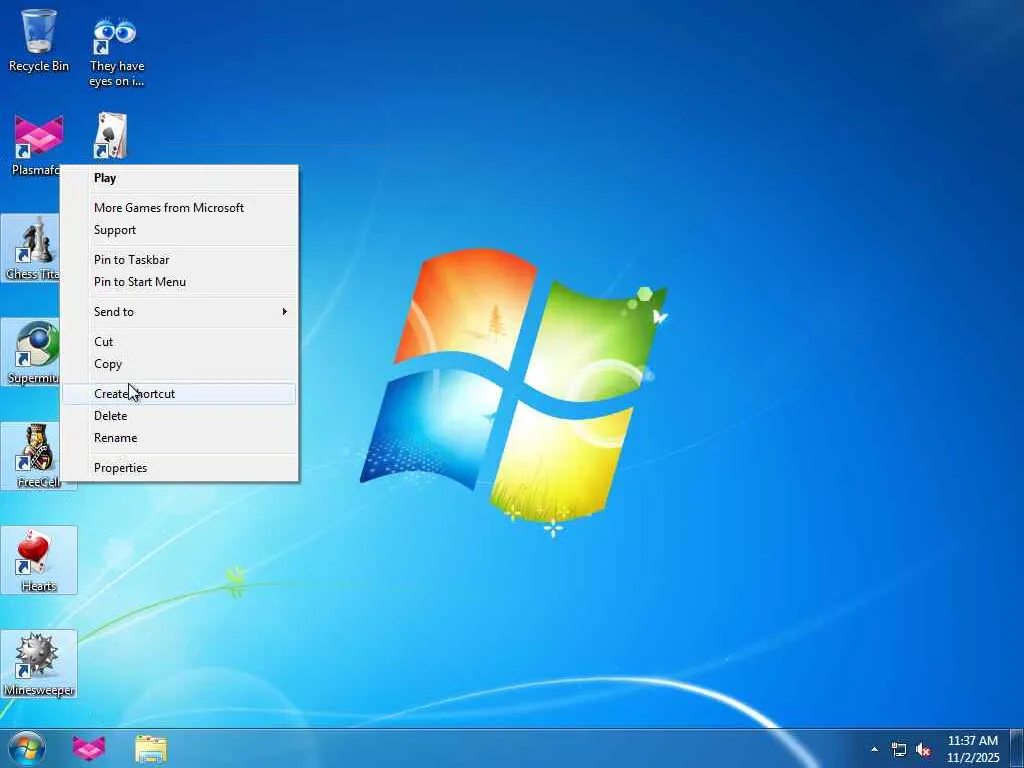Choose Delete in the context menu
The height and width of the screenshot is (768, 1024).
(x=179, y=415)
